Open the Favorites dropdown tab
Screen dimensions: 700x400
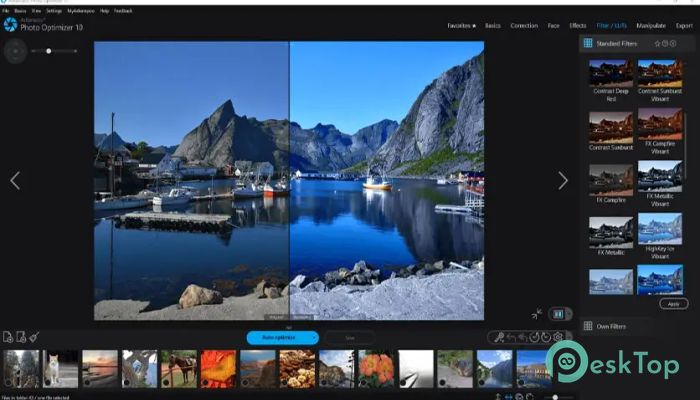[x=461, y=26]
